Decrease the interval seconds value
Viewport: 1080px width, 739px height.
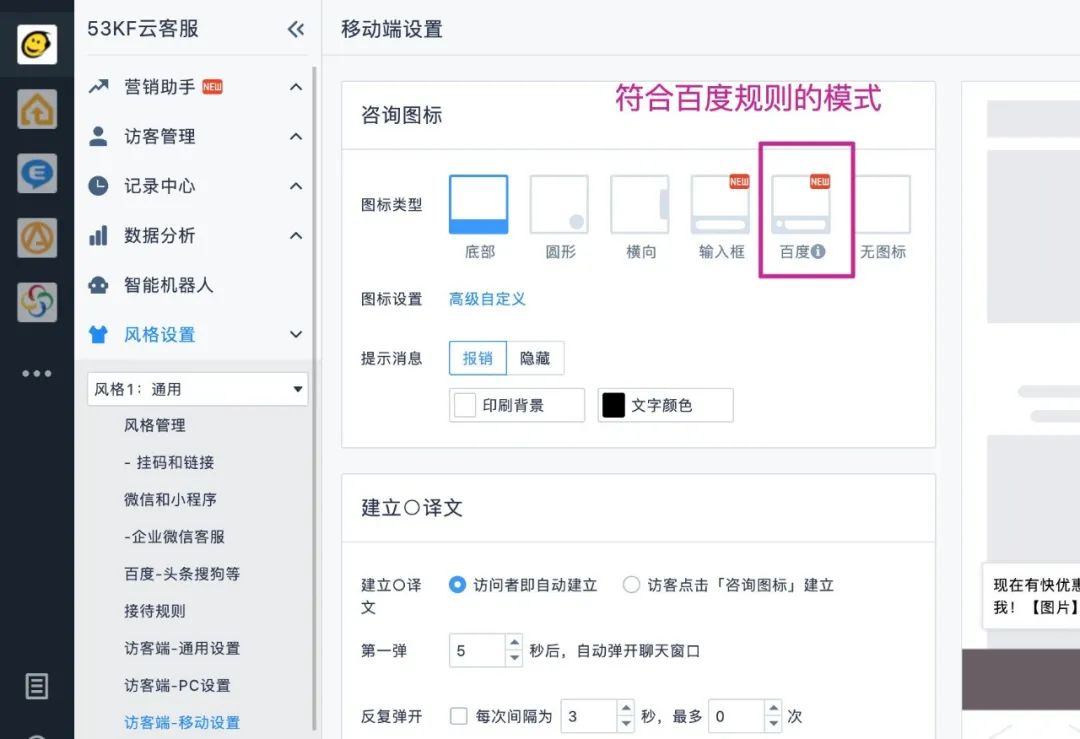[x=626, y=724]
